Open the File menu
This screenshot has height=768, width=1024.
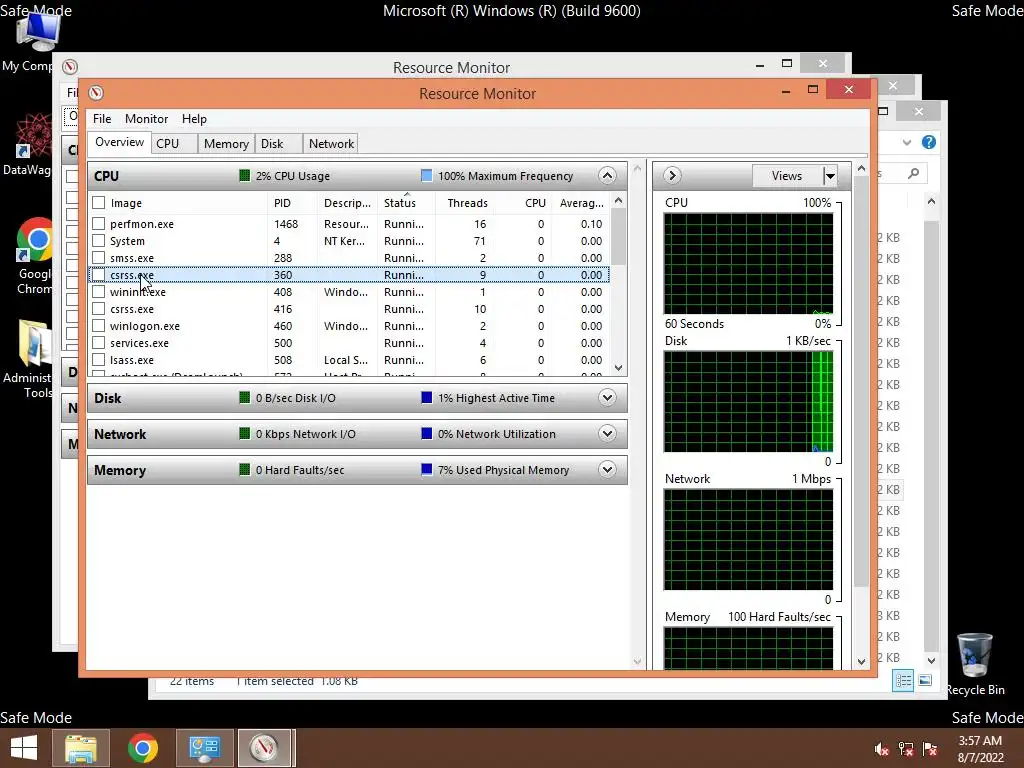coord(102,119)
